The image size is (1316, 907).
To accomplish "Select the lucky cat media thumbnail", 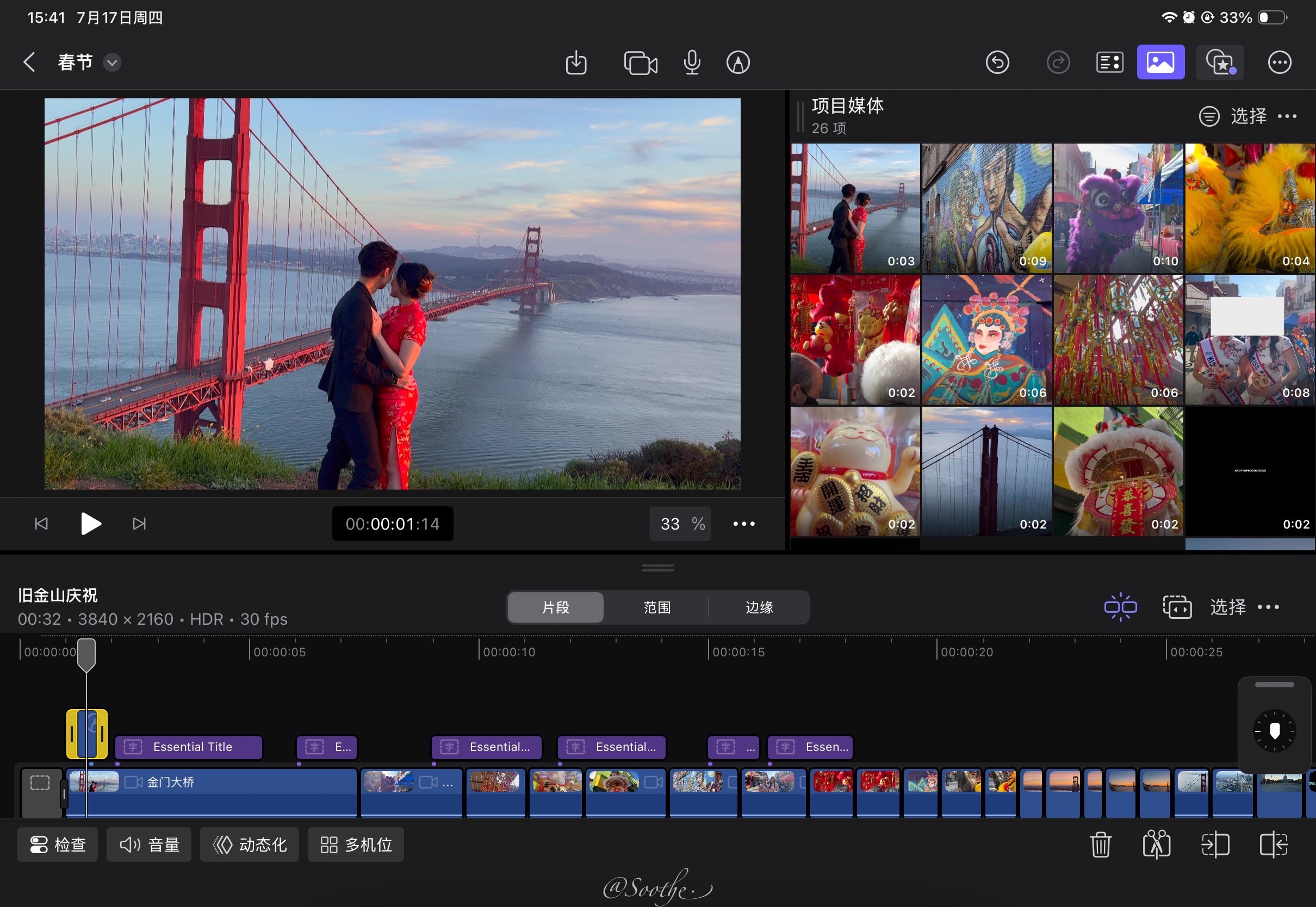I will pyautogui.click(x=855, y=471).
